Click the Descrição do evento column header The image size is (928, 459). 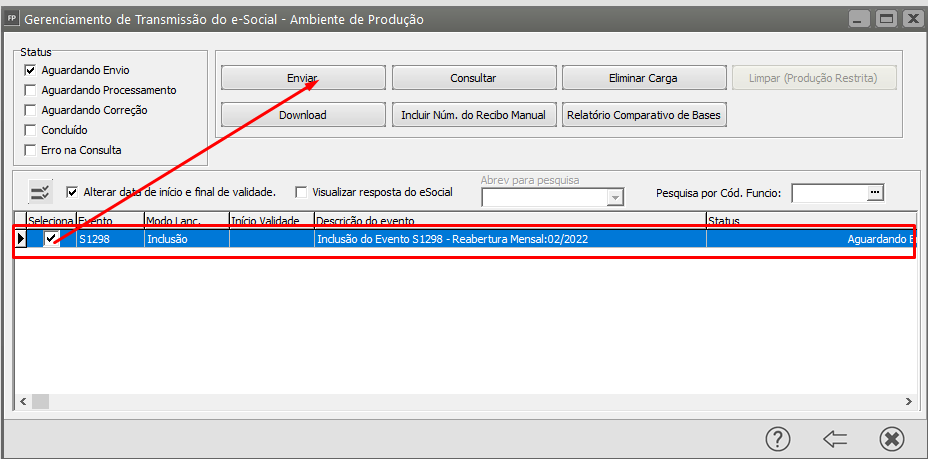coord(510,220)
